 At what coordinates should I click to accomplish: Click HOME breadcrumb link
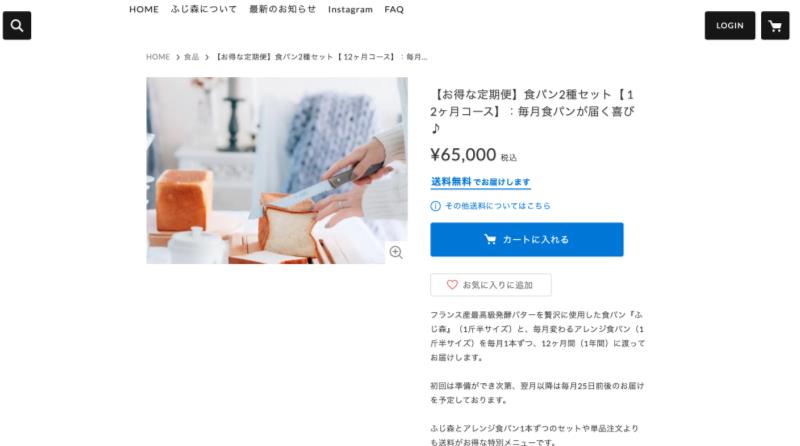pyautogui.click(x=158, y=57)
